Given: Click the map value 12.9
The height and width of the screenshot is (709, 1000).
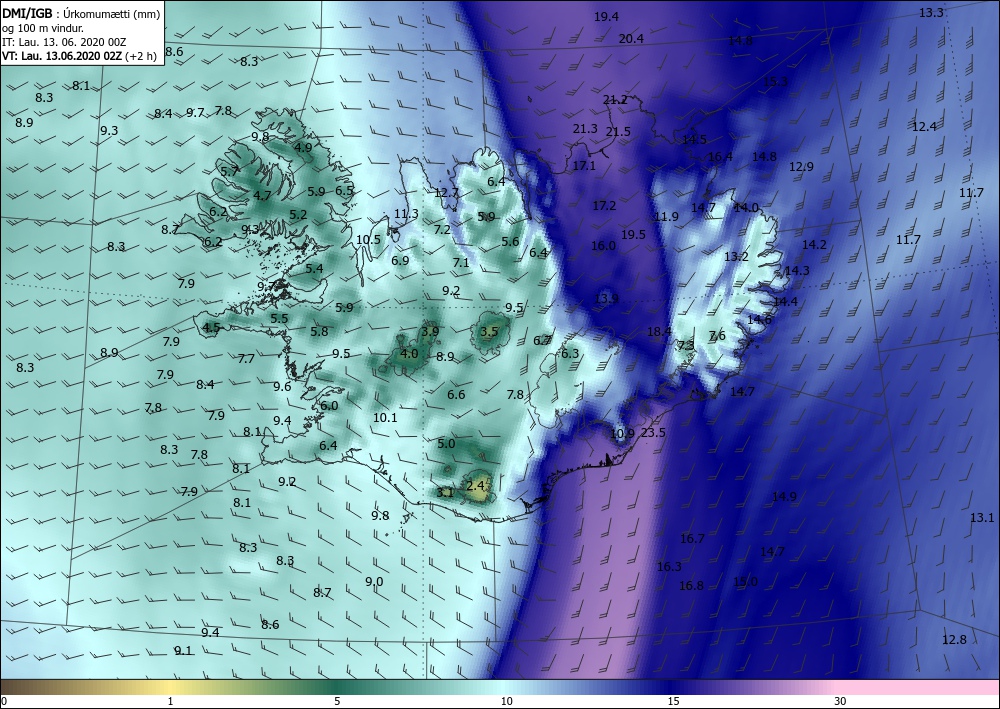Looking at the screenshot, I should (x=801, y=167).
